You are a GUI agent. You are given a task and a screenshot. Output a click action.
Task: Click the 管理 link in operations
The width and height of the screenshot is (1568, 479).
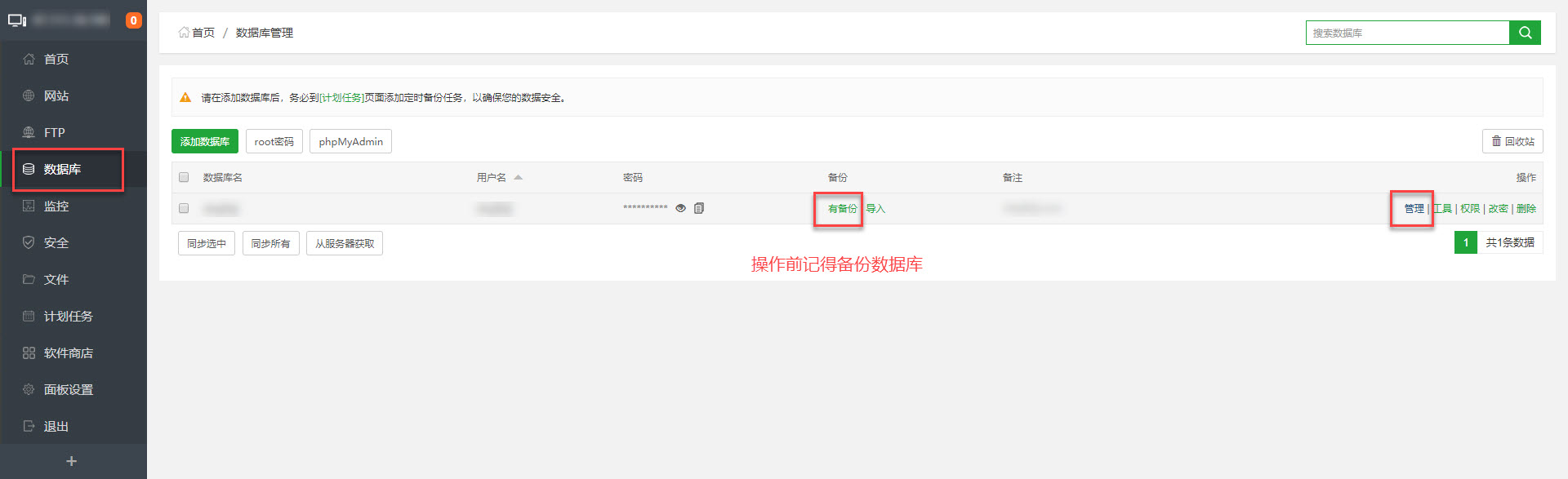pos(1414,209)
